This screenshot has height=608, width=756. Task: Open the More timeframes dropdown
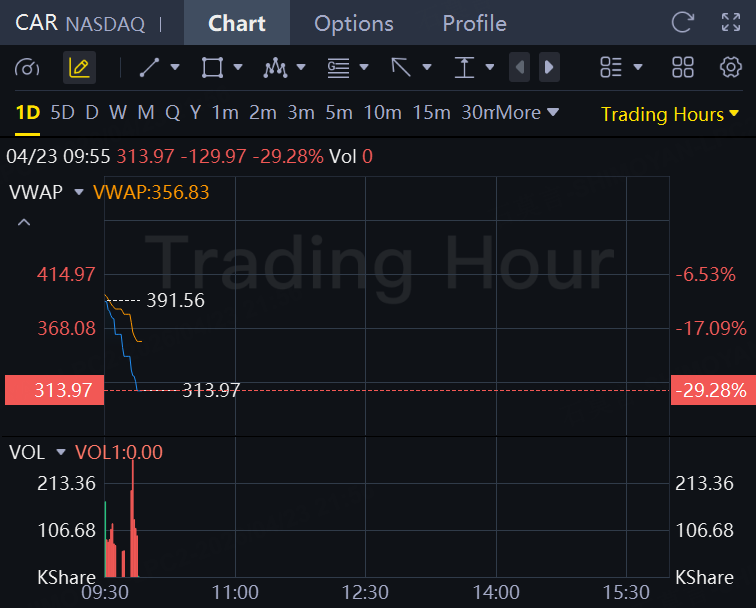pos(526,113)
